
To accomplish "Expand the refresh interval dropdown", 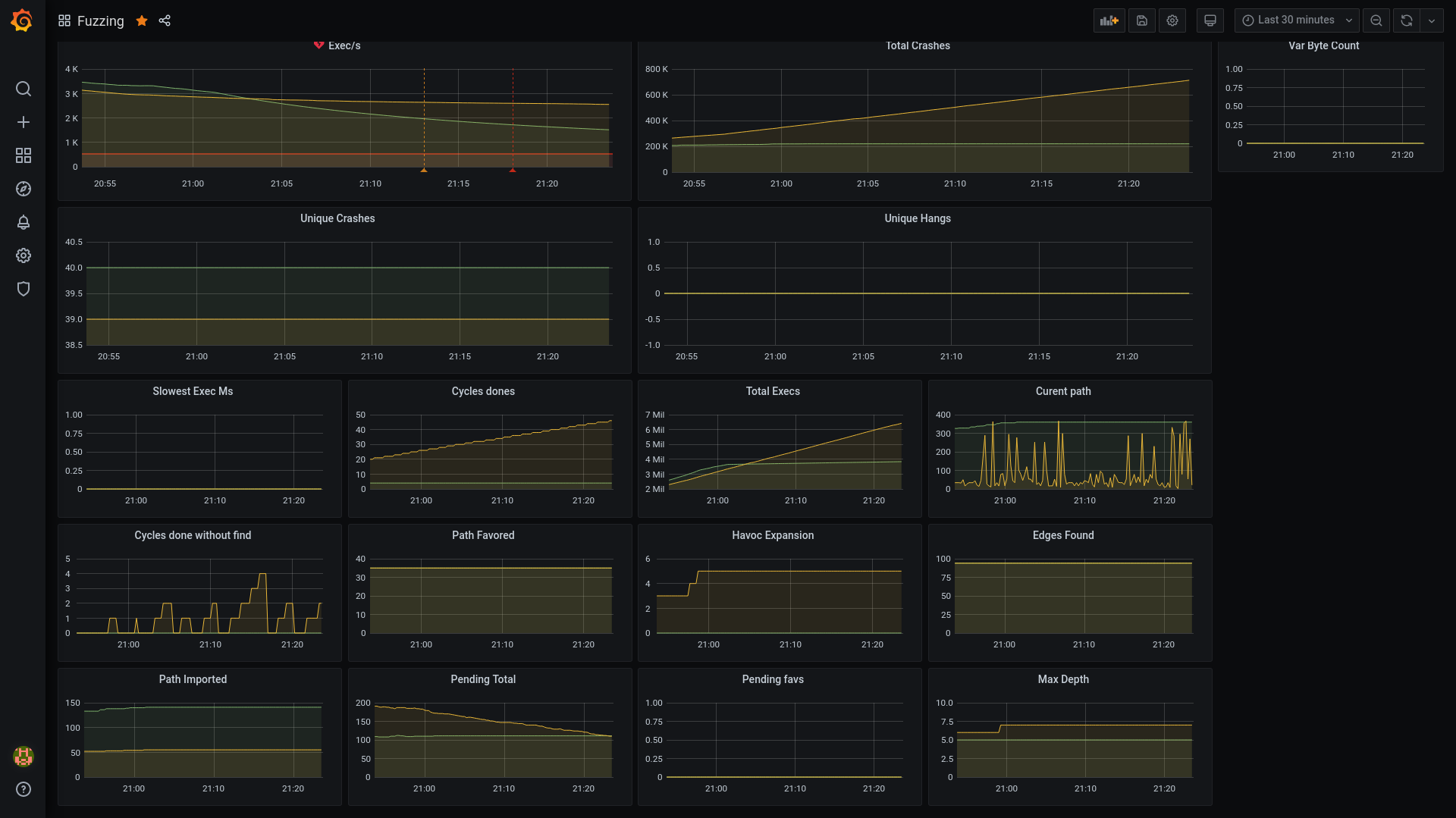I will click(1432, 20).
